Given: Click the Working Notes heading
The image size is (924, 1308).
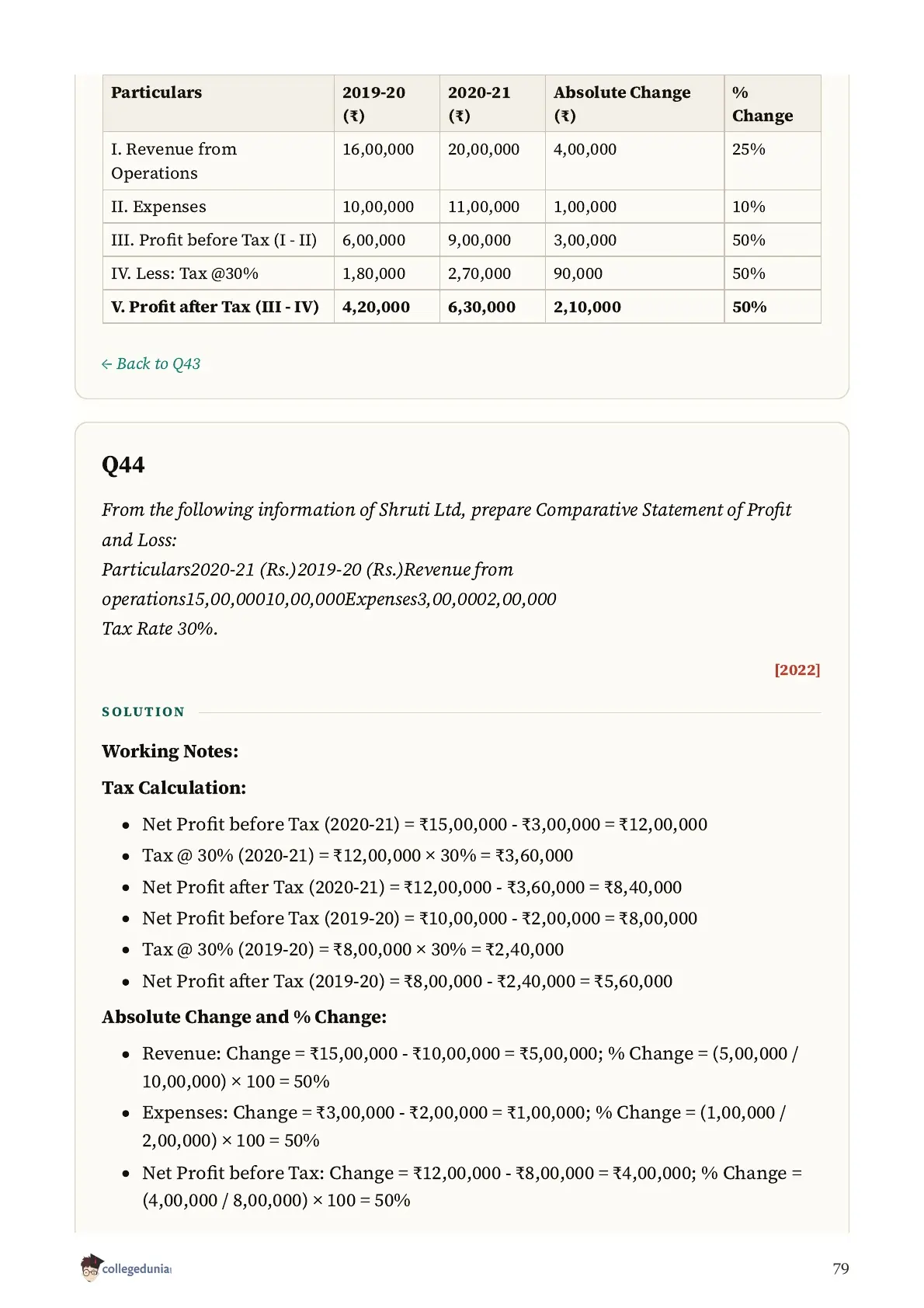Looking at the screenshot, I should pyautogui.click(x=170, y=751).
